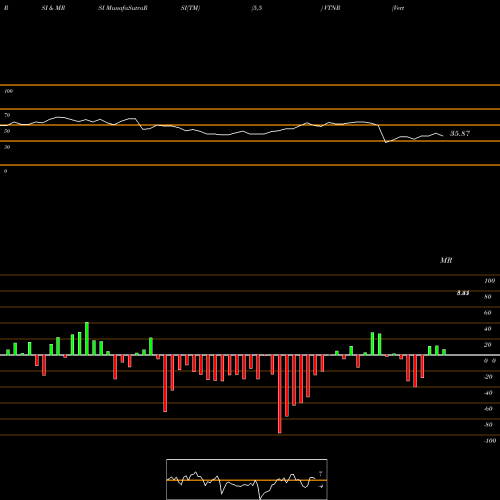The width and height of the screenshot is (500, 500).
Task: Open the mini overview chart thumbnail
Action: (x=247, y=479)
